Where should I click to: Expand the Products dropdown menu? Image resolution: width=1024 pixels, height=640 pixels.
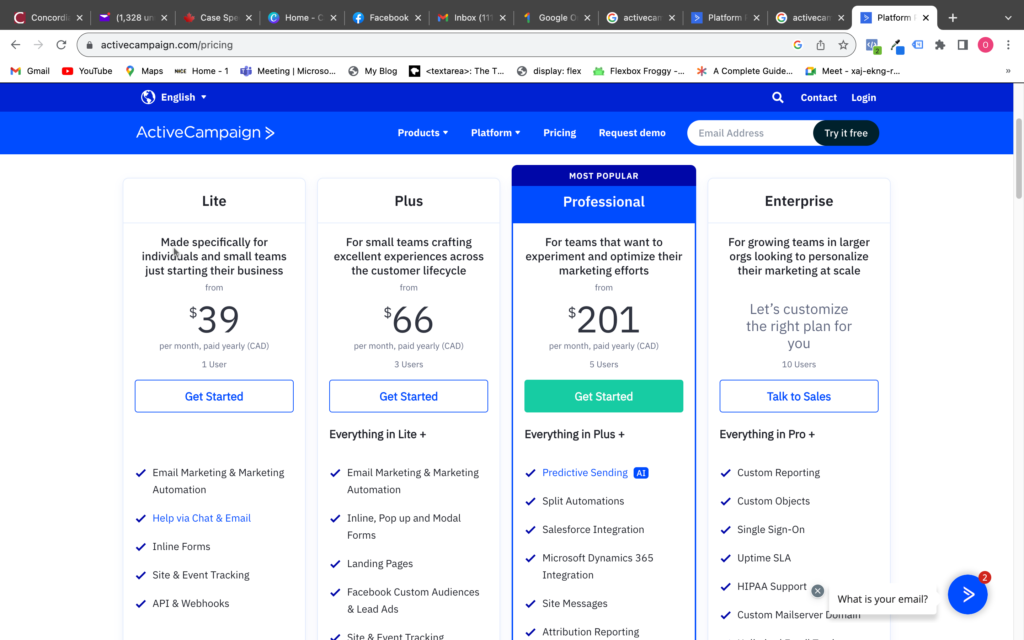point(422,133)
